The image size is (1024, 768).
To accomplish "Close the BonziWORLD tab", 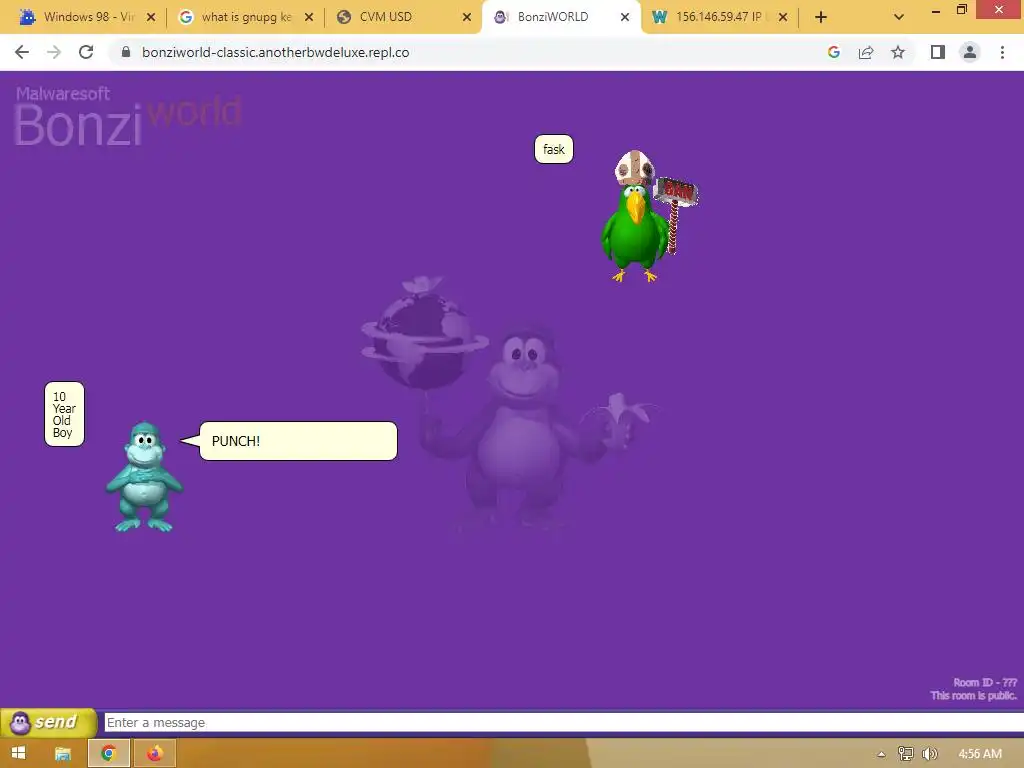I will 625,17.
